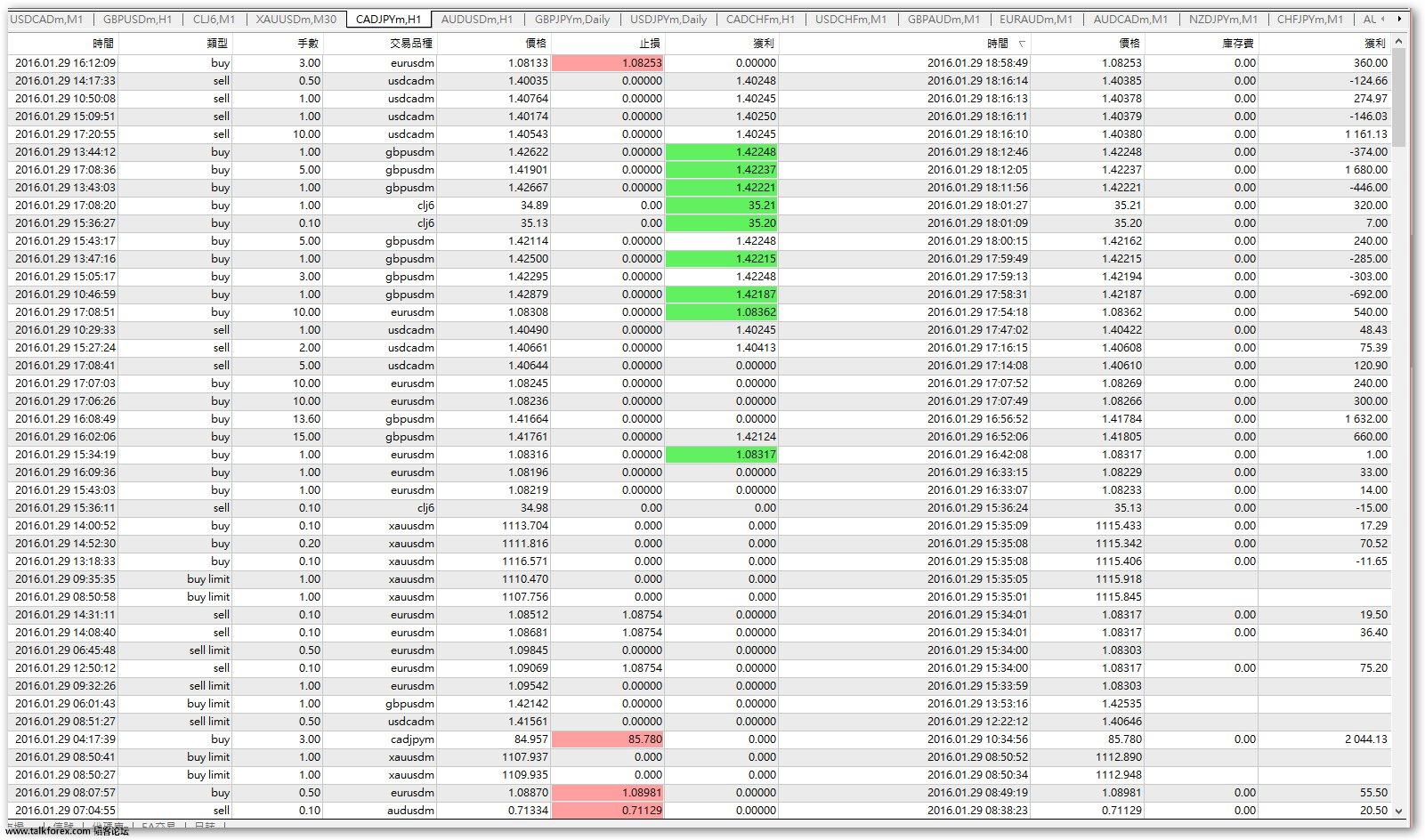The image size is (1425, 840).
Task: Click the close time 2016.01.29 15:35:05
Action: [x=977, y=579]
